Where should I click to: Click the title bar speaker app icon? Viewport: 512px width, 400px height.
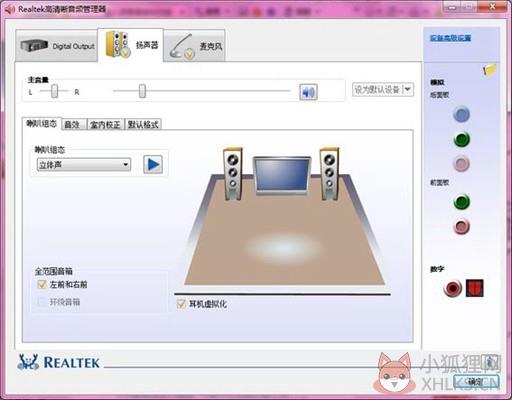9,9
